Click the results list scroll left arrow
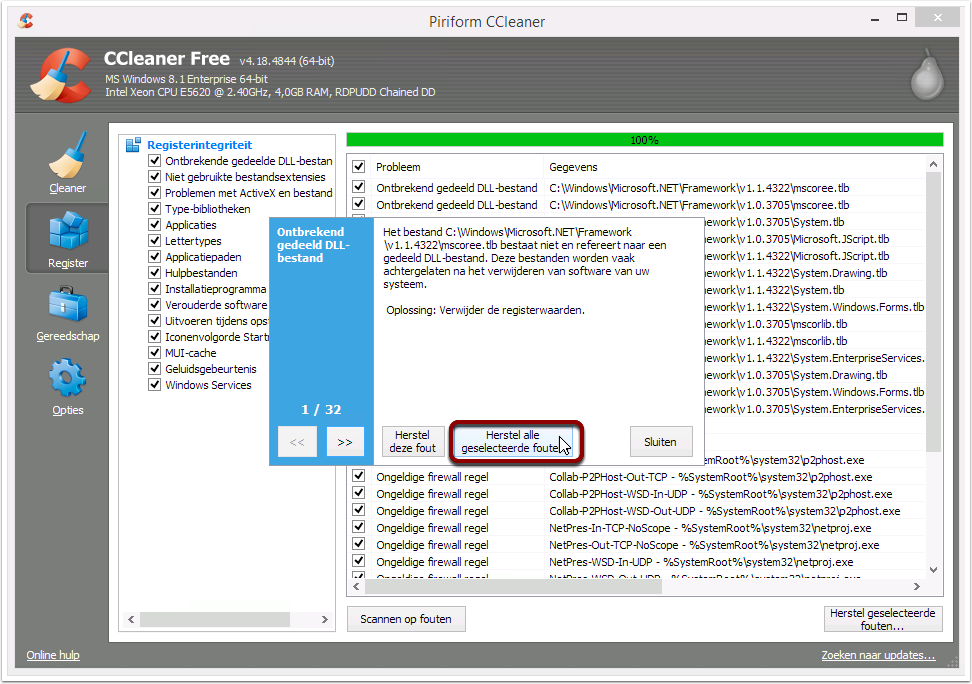 point(356,586)
